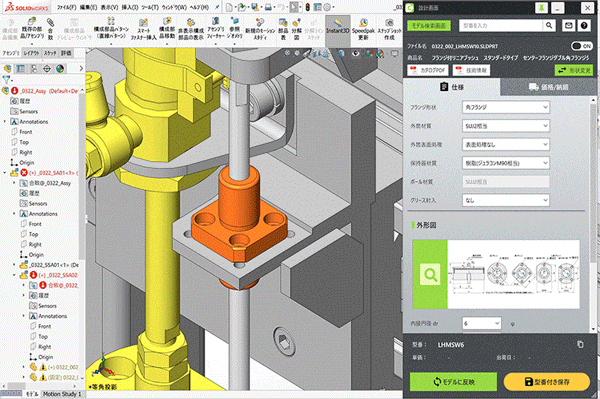
Task: Click the search magnifier next to part number field
Action: pyautogui.click(x=549, y=25)
